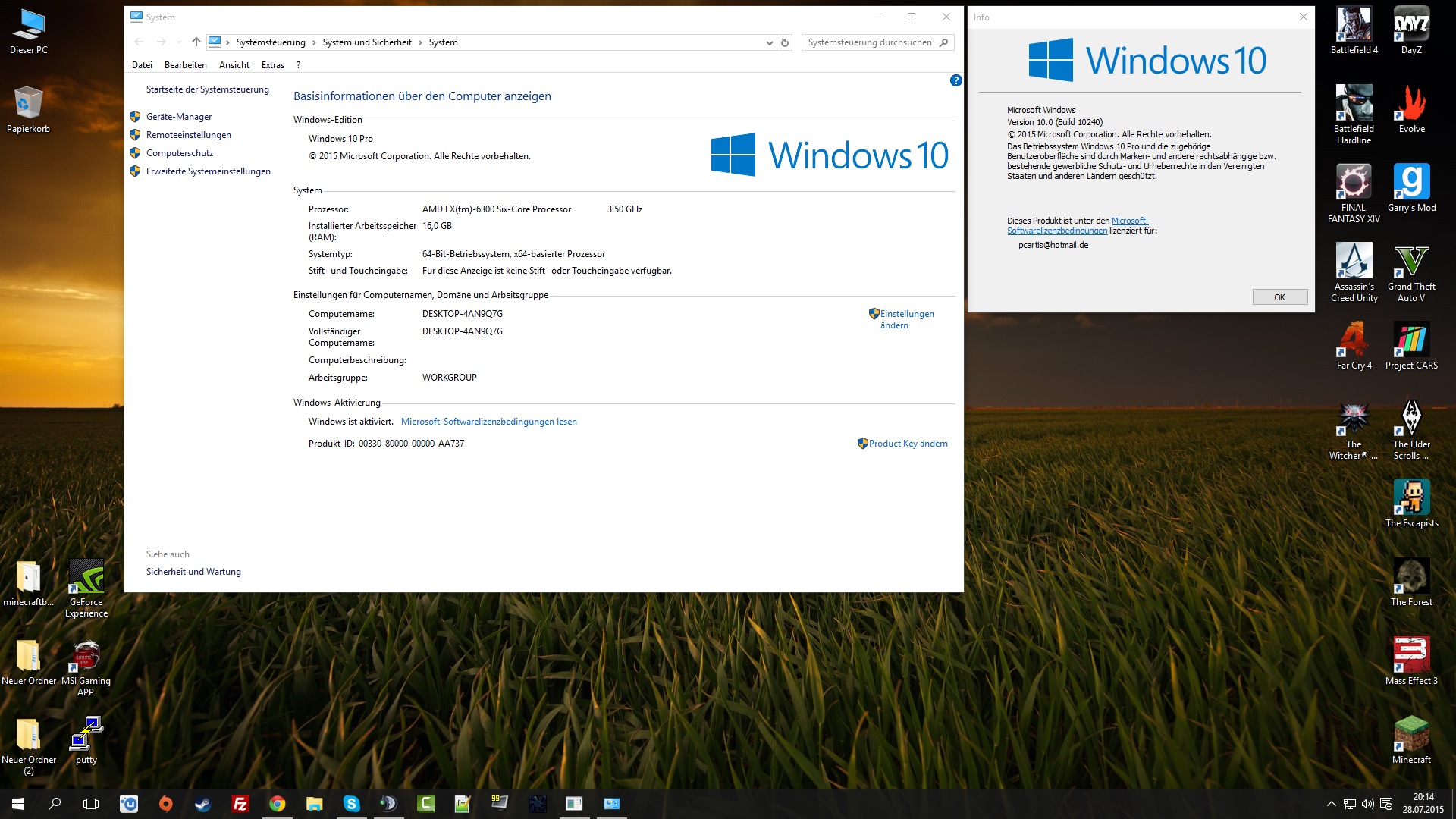This screenshot has width=1456, height=819.
Task: Open the Battlefield 4 desktop shortcut
Action: pos(1354,30)
